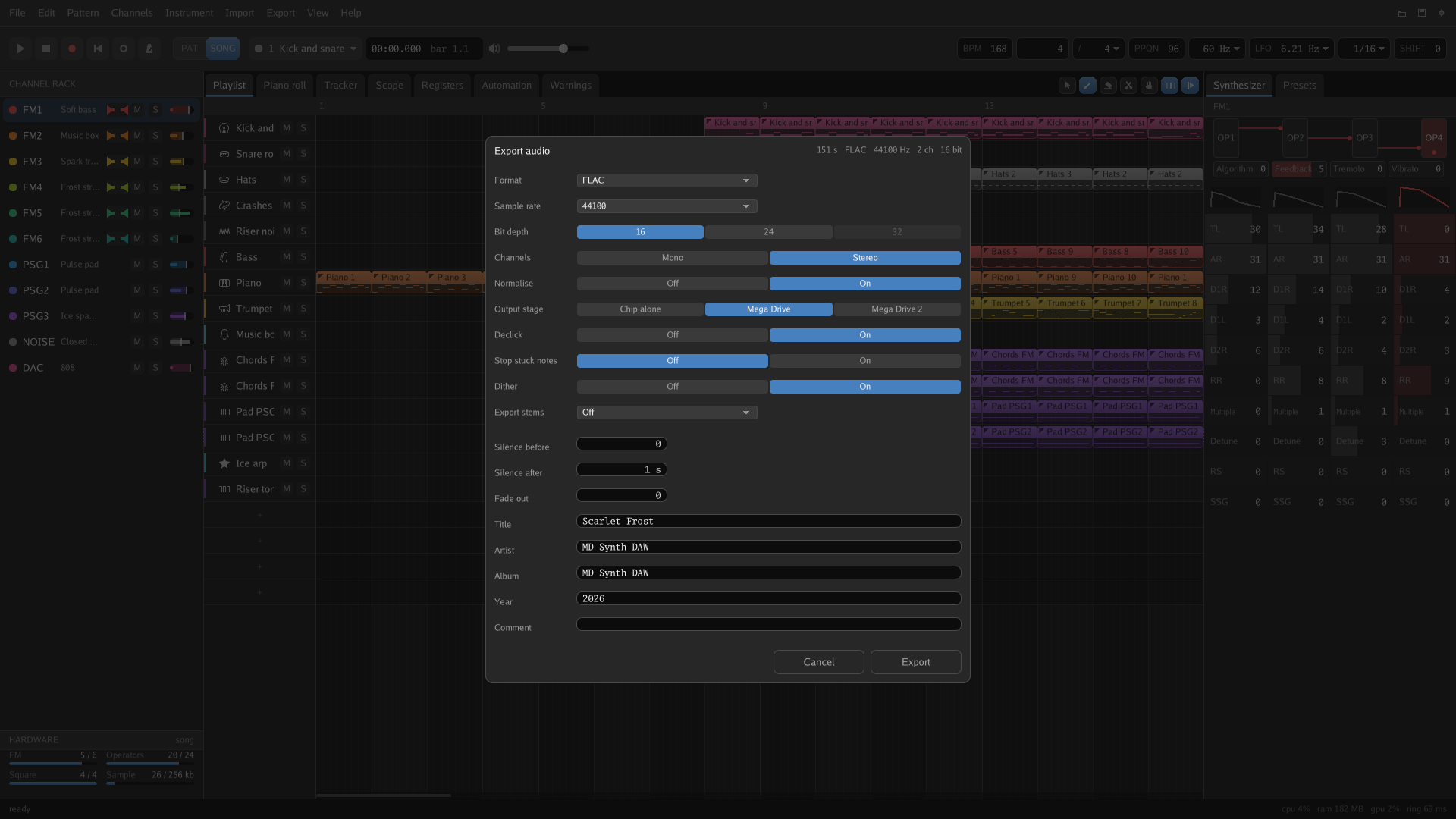Viewport: 1456px width, 819px height.
Task: Adjust the FM1 channel level slider
Action: [181, 110]
